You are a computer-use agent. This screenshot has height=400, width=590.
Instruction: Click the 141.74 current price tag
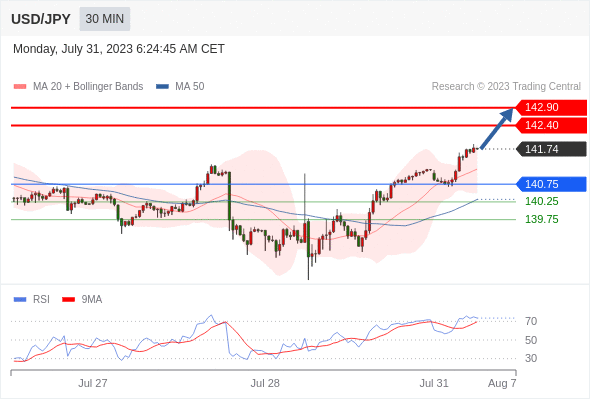(551, 149)
